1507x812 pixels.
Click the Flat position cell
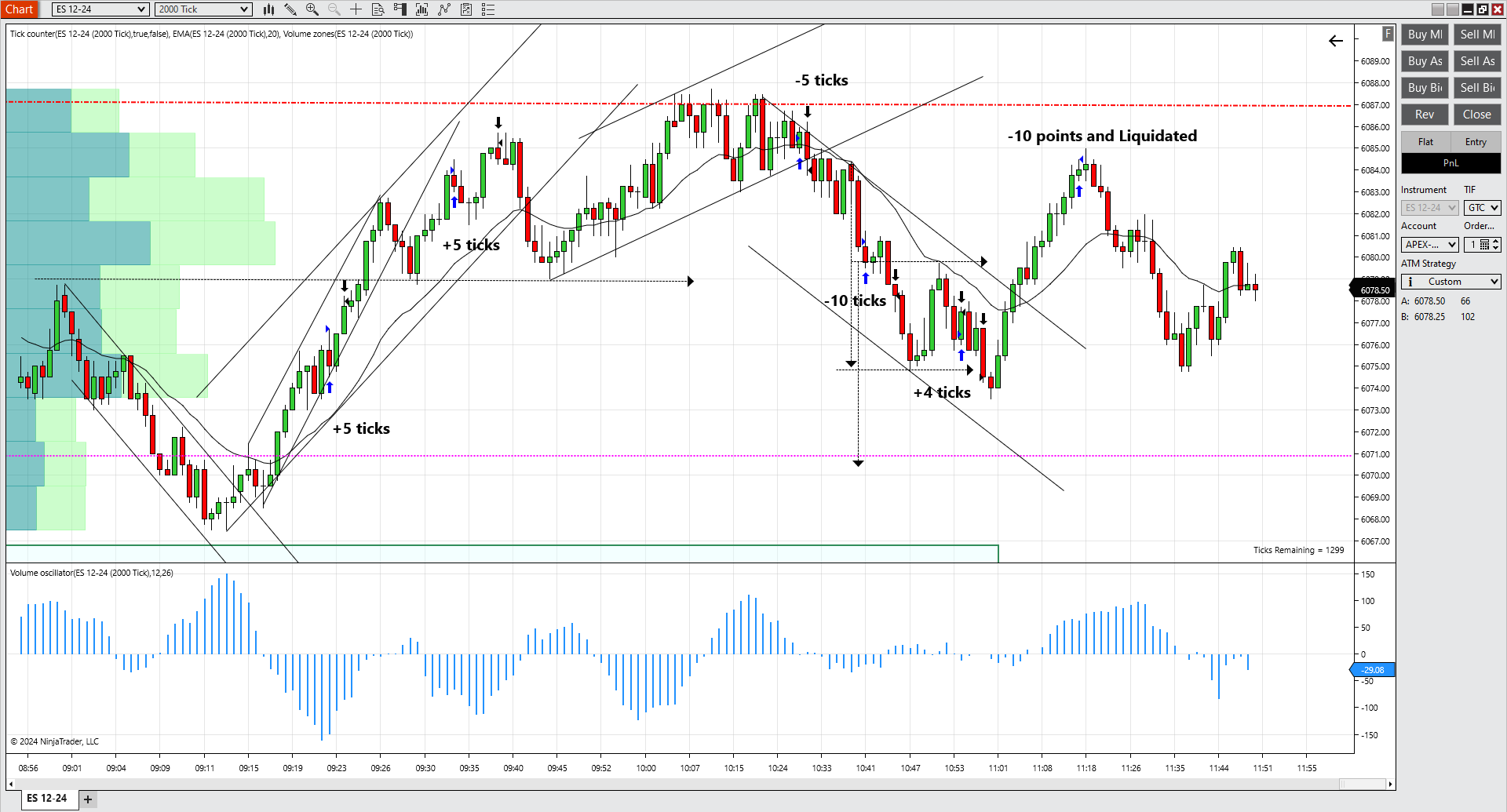pos(1425,142)
